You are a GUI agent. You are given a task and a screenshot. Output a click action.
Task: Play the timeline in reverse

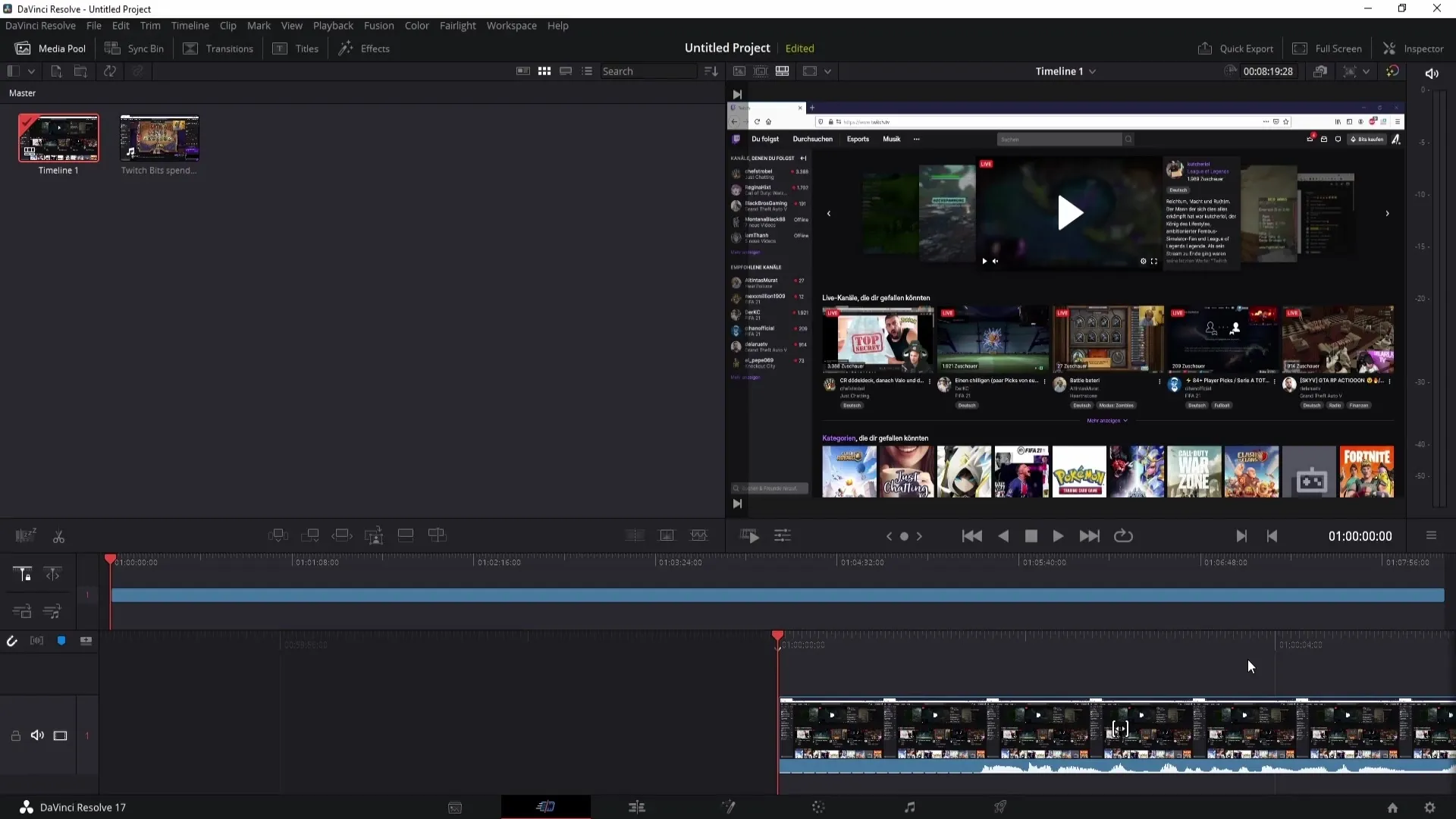(1003, 536)
